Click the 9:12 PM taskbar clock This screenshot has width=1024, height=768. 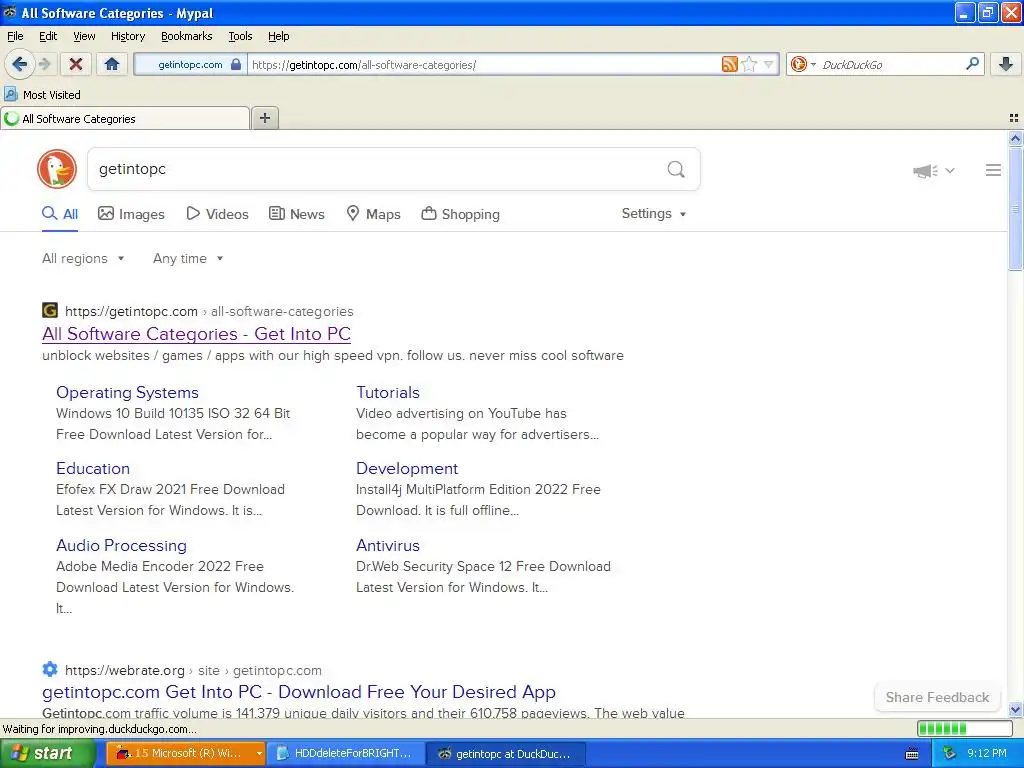(x=987, y=754)
